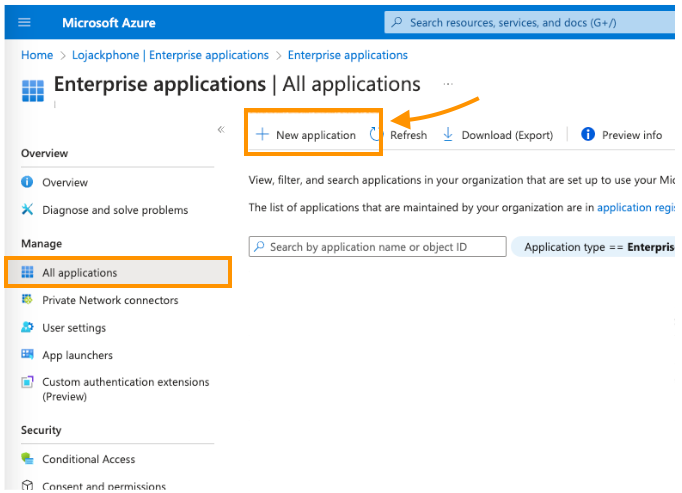Click the Diagnose and solve problems wrench icon

[x=27, y=209]
